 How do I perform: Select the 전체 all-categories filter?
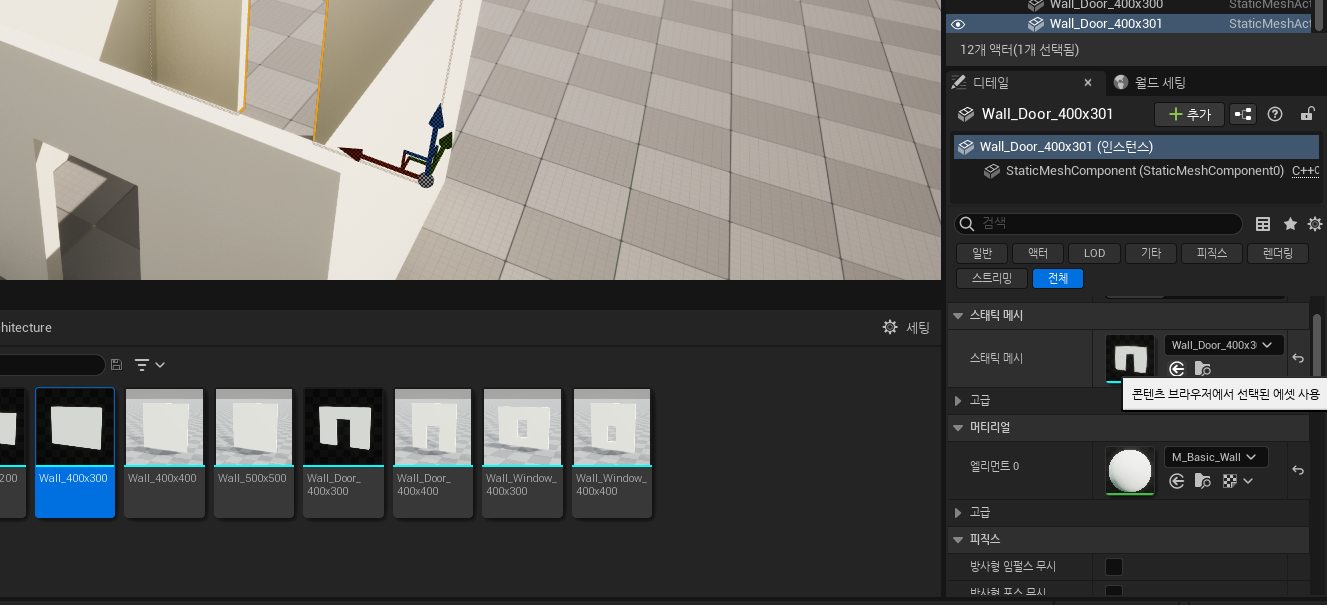(1058, 278)
